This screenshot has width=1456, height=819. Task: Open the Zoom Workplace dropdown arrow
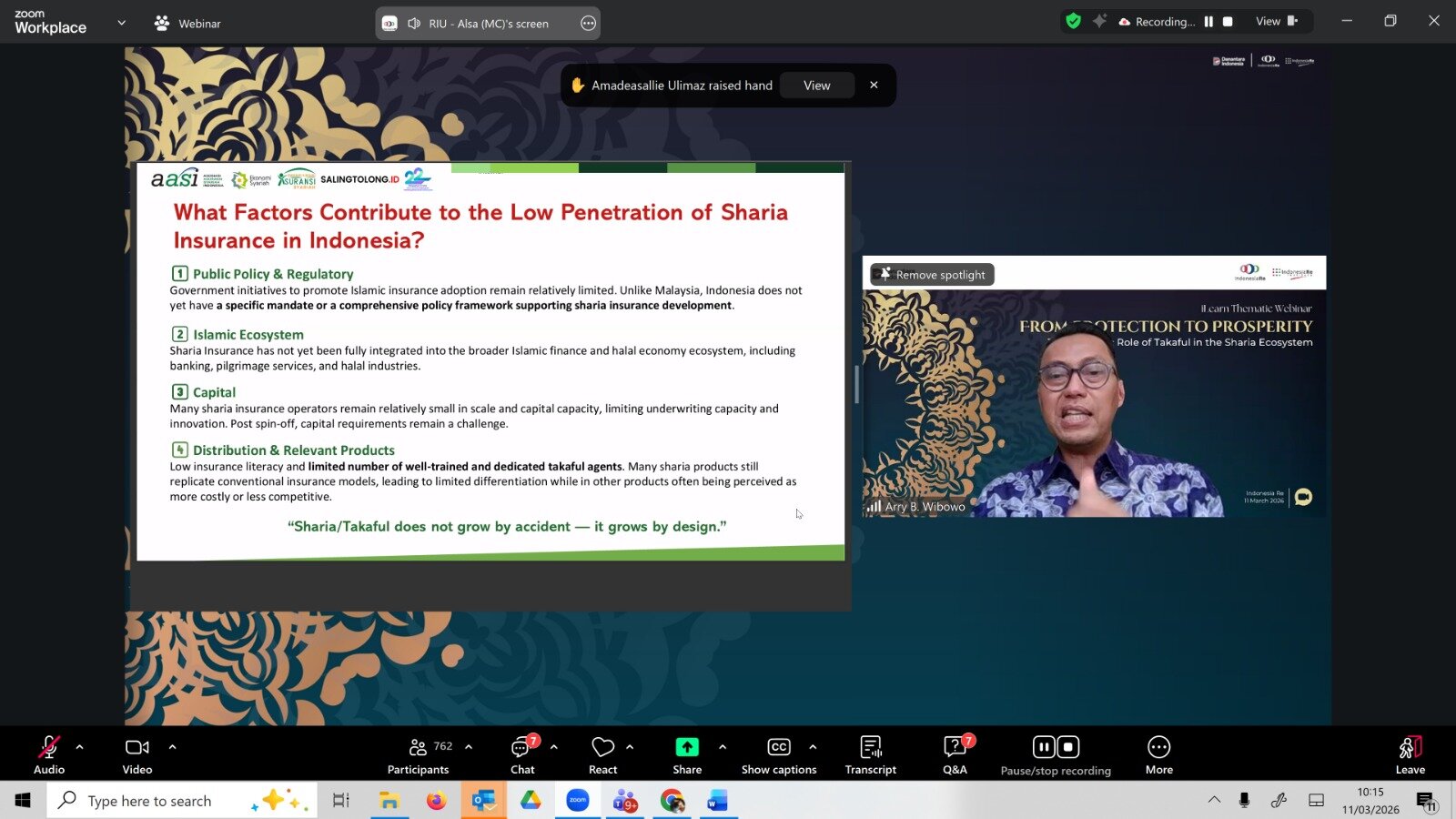pyautogui.click(x=122, y=23)
